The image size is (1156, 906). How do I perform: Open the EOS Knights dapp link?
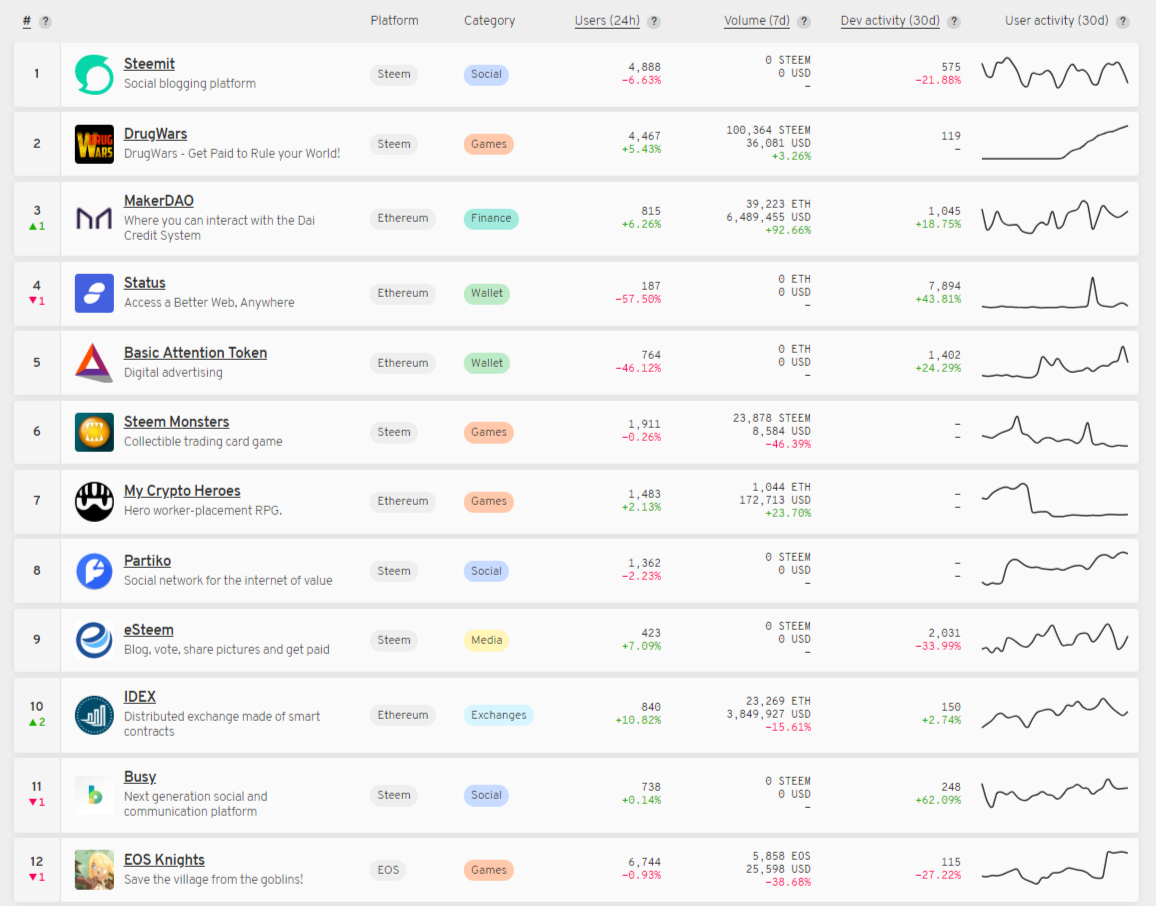[x=164, y=860]
